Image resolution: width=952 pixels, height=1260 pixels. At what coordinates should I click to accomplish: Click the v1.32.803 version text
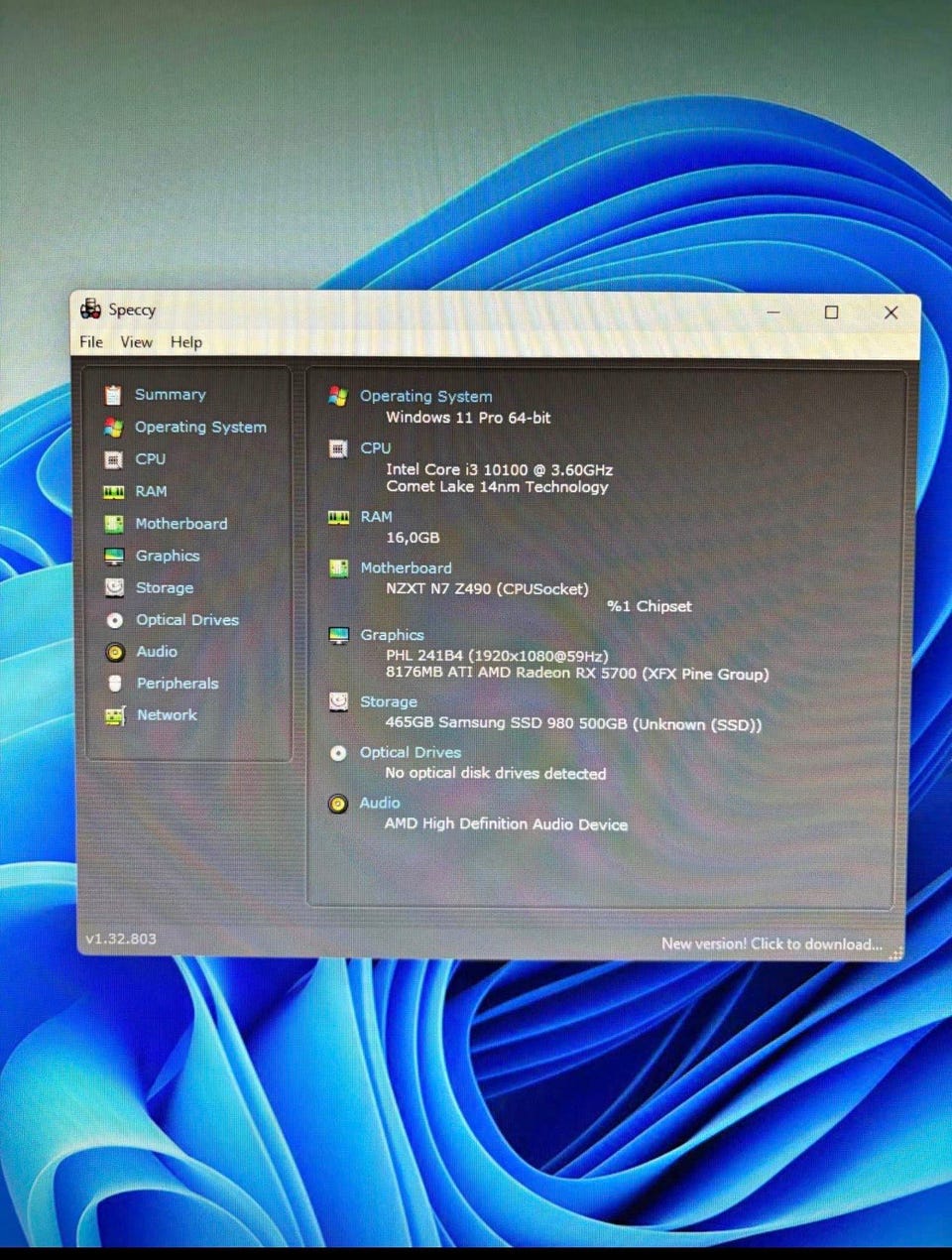[121, 939]
